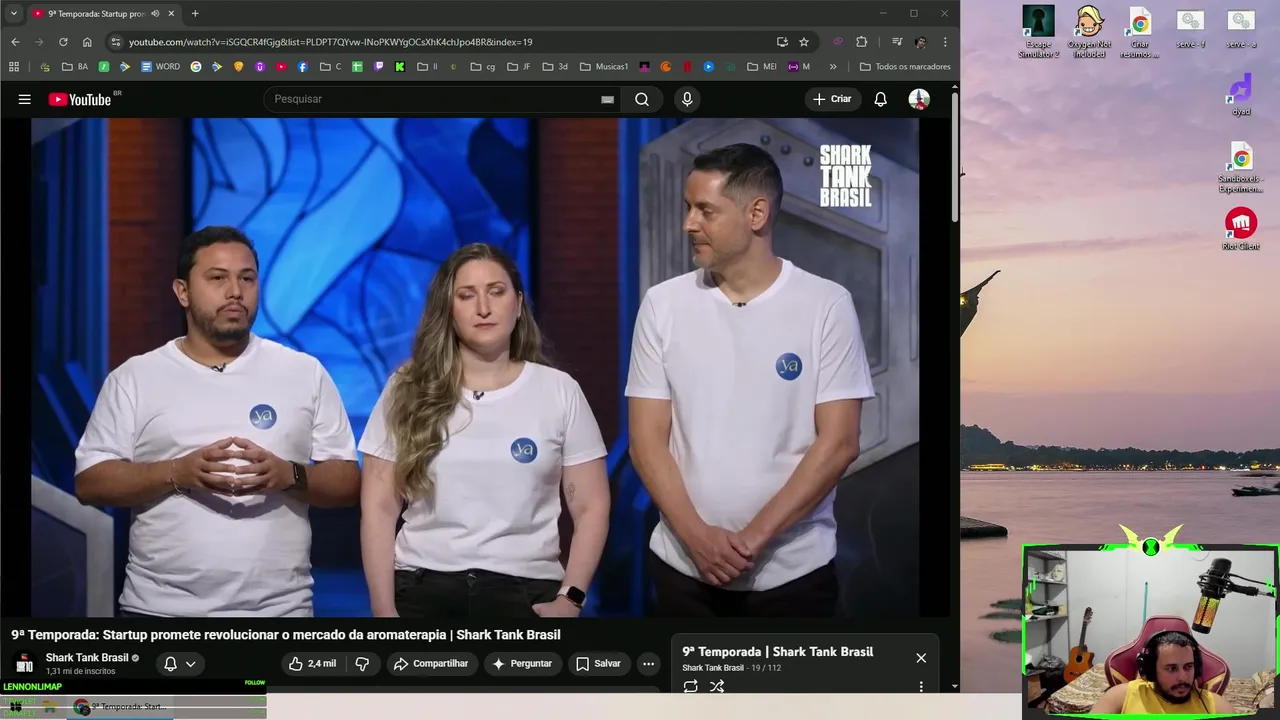Open the Musicas1 bookmarks folder
The width and height of the screenshot is (1280, 720).
coord(604,67)
